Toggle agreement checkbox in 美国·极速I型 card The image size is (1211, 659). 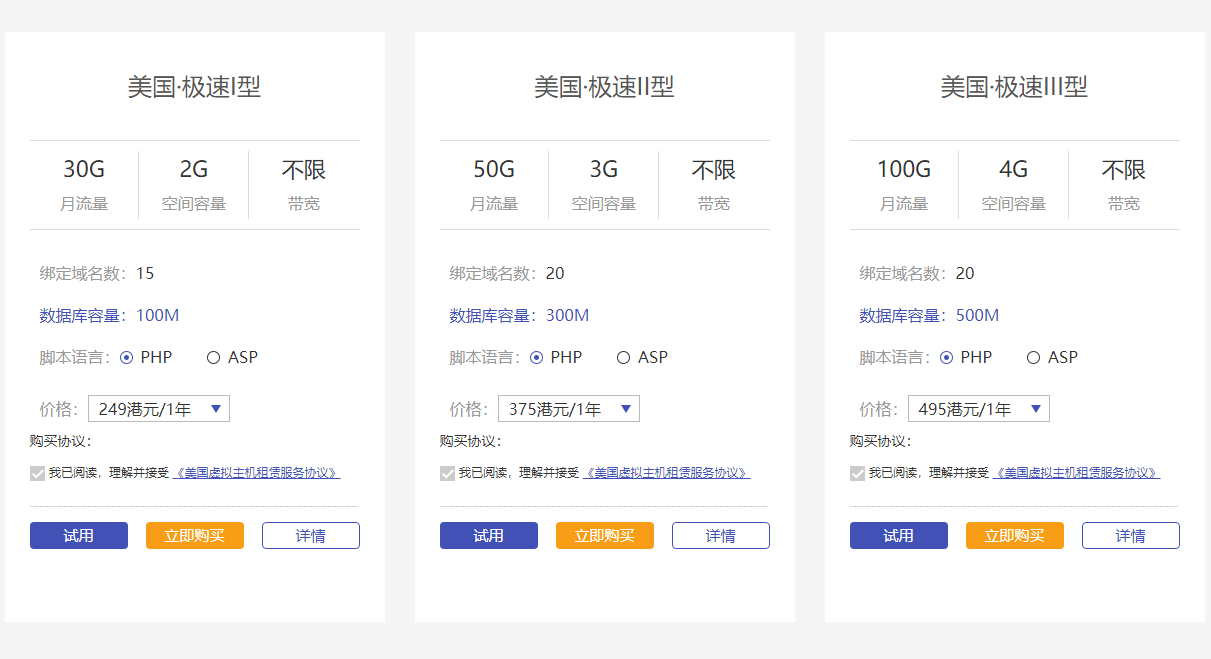tap(38, 473)
